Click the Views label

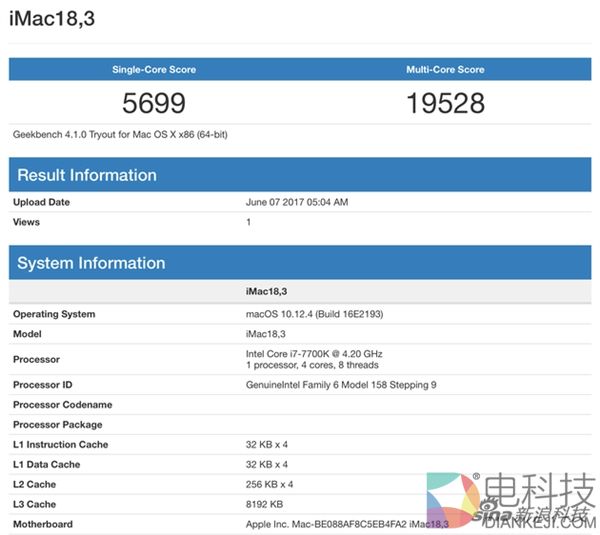pos(26,222)
